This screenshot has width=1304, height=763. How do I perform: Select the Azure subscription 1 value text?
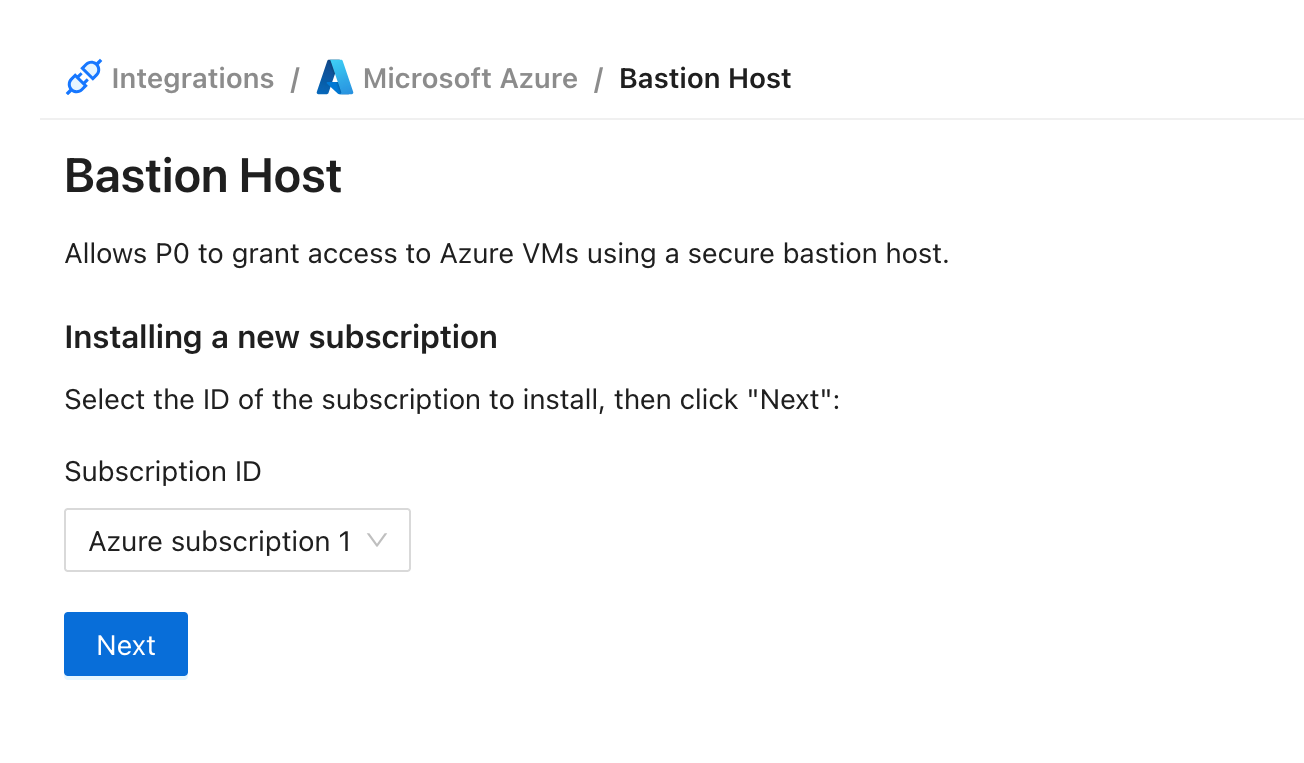click(220, 541)
